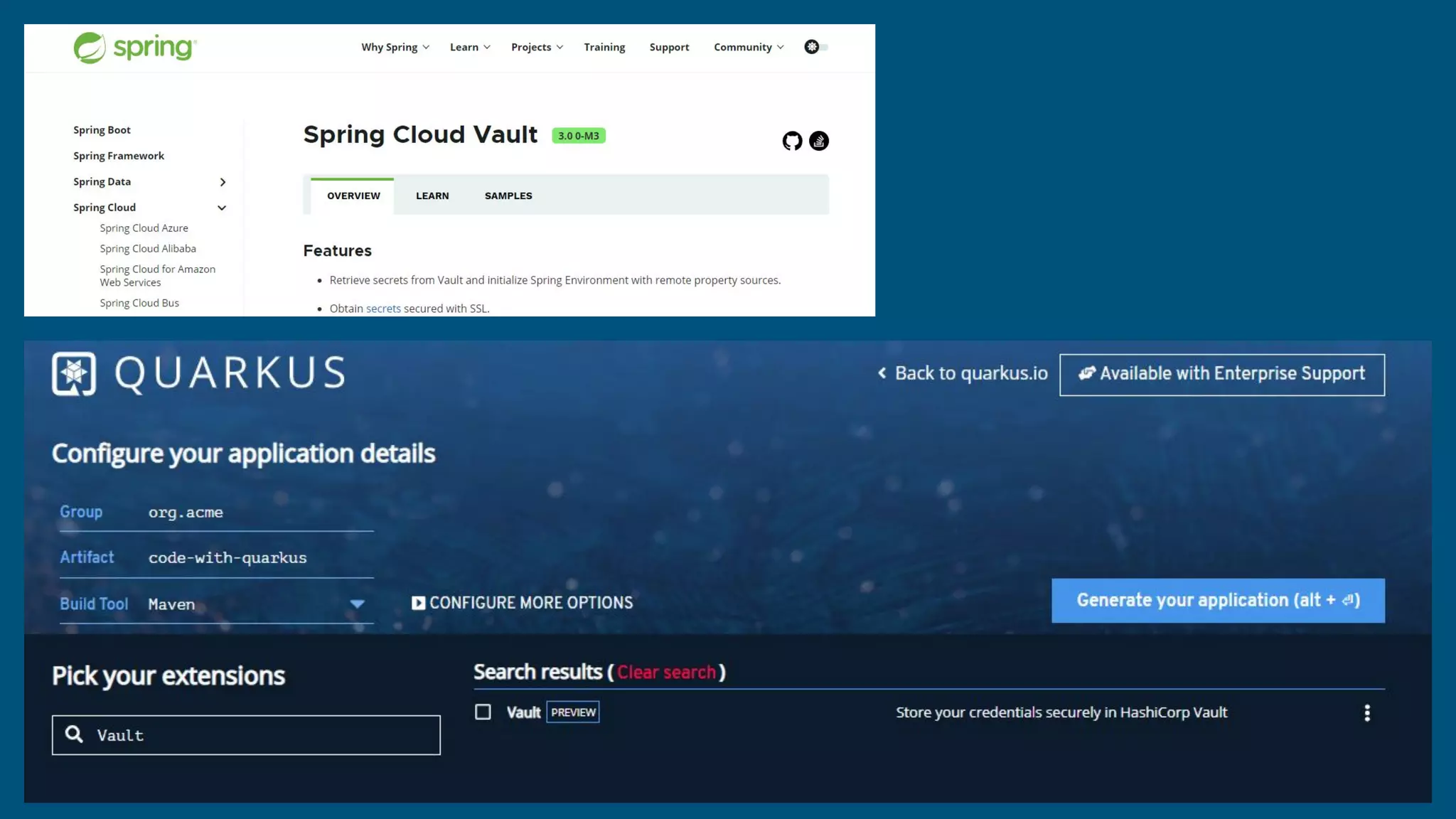The width and height of the screenshot is (1456, 819).
Task: Open the Stack Overflow icon beside GitHub
Action: point(819,141)
